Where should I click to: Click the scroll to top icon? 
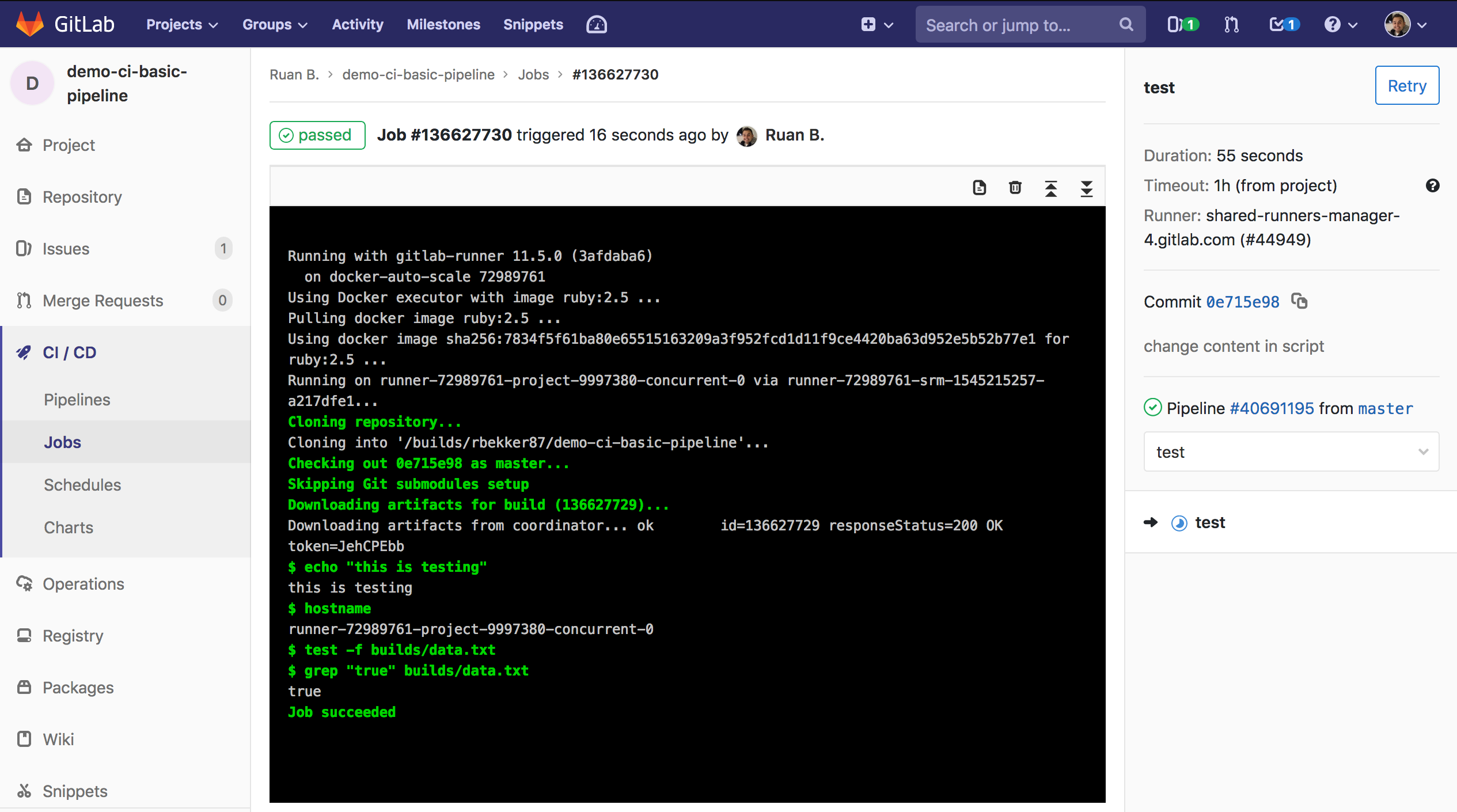(x=1050, y=190)
